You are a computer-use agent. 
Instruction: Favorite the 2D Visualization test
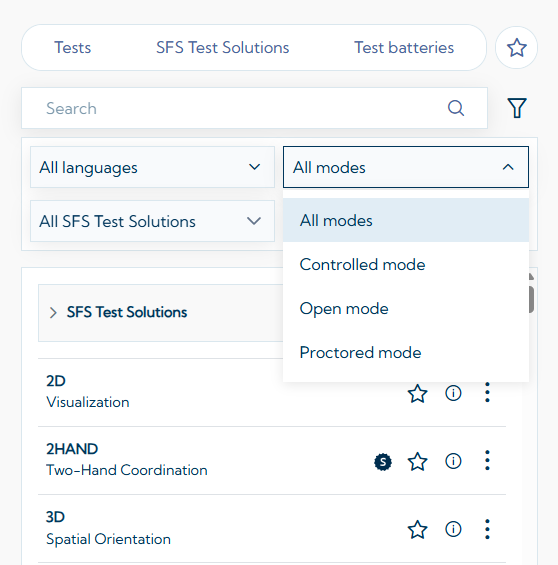[418, 393]
